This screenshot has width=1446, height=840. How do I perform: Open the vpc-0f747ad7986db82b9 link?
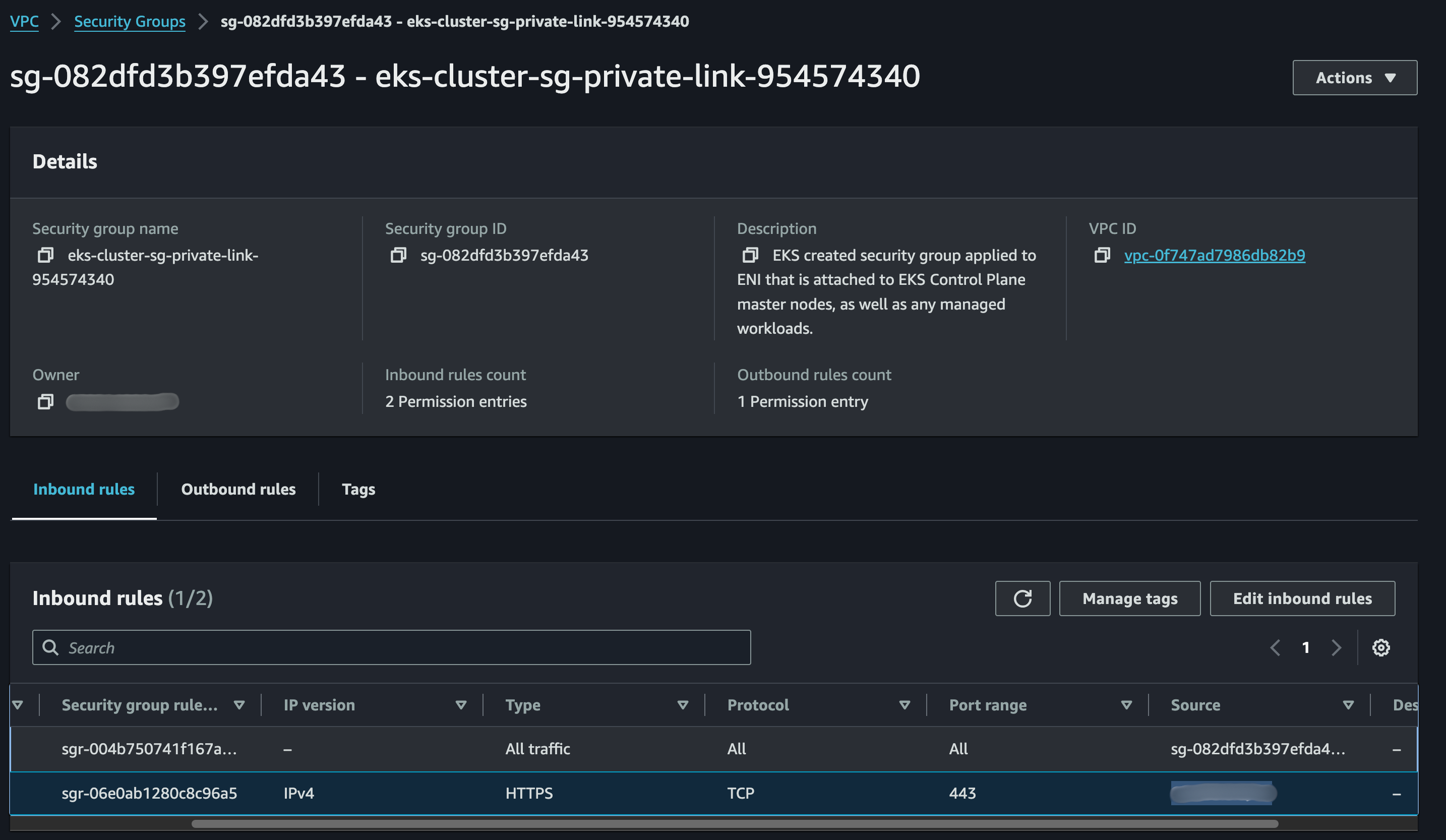pyautogui.click(x=1214, y=255)
